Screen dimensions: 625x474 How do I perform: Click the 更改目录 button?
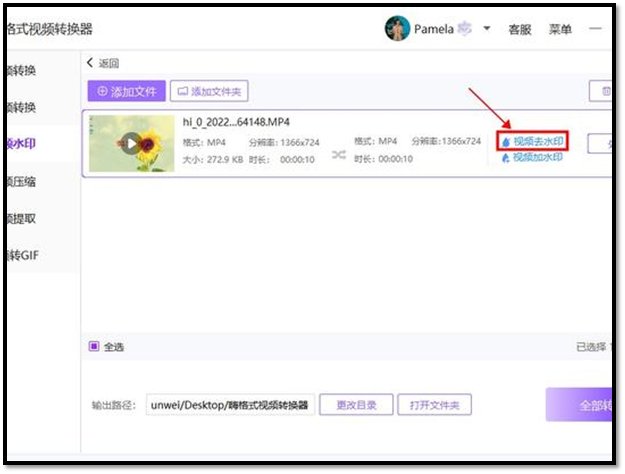pyautogui.click(x=356, y=405)
